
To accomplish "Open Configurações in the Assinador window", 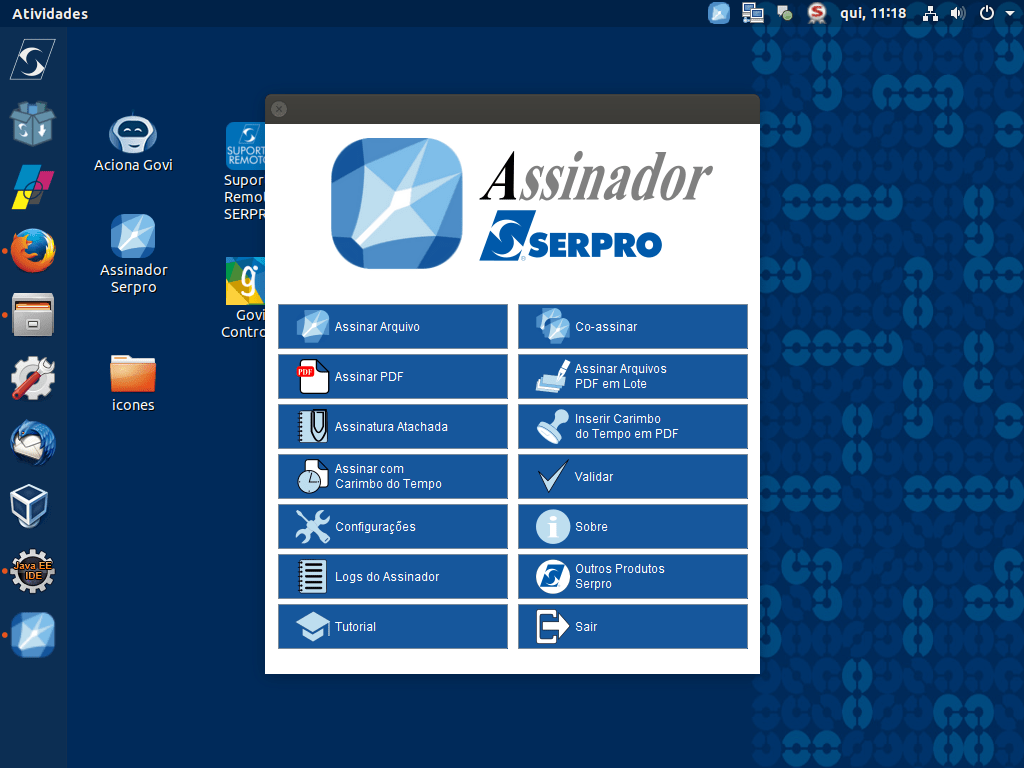I will 392,526.
